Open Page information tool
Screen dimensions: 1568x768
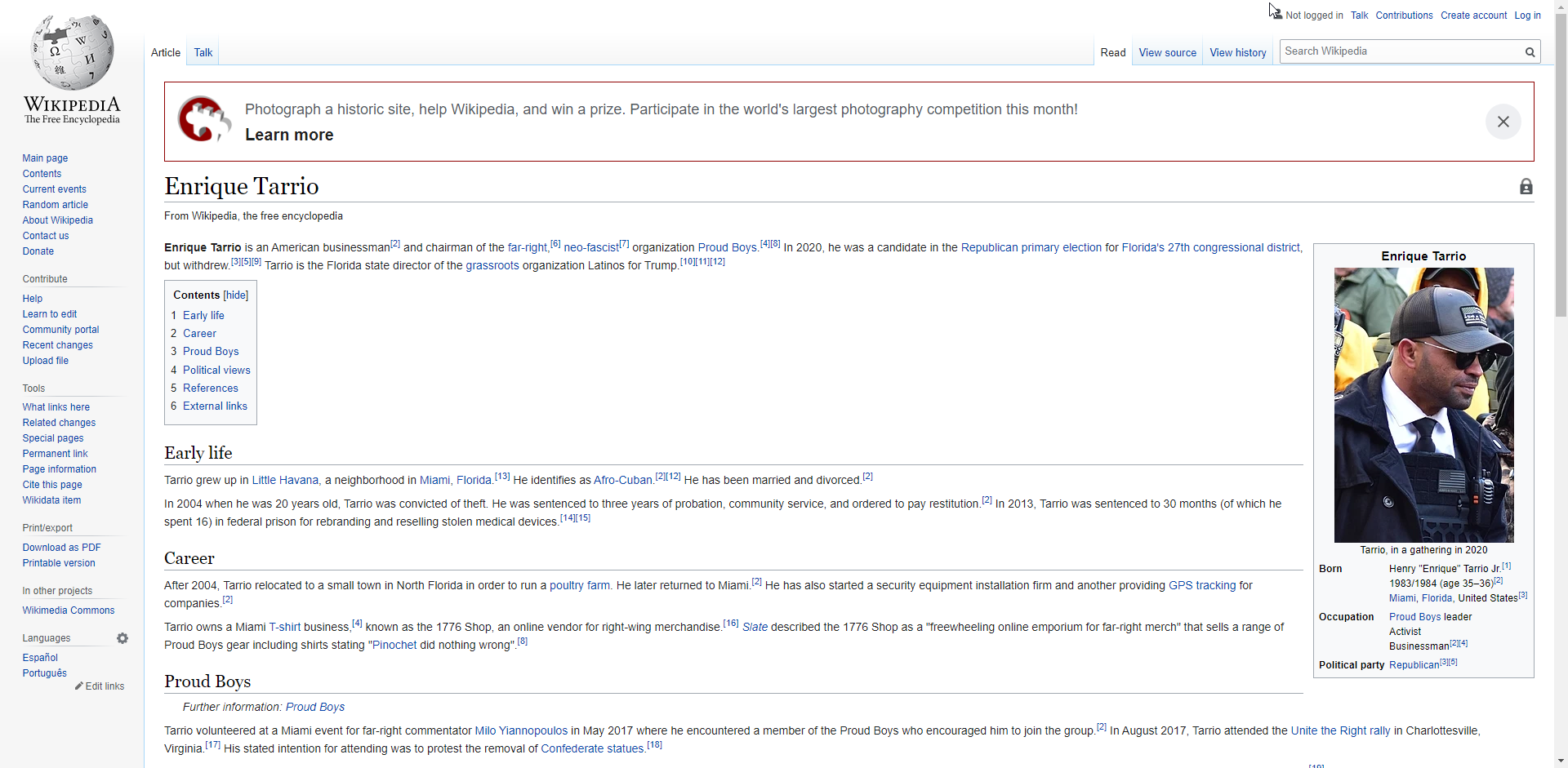coord(59,469)
